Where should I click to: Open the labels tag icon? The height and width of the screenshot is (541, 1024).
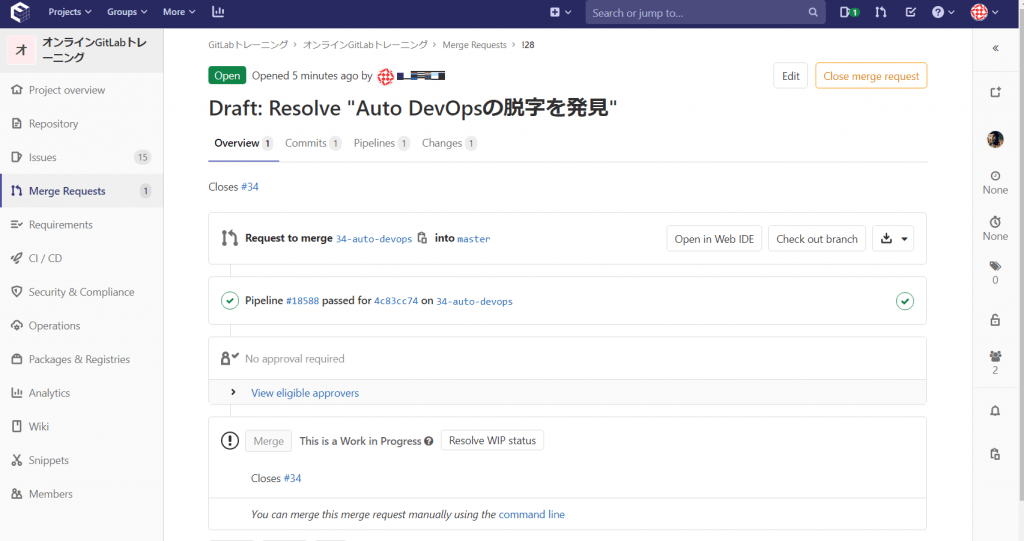[995, 266]
